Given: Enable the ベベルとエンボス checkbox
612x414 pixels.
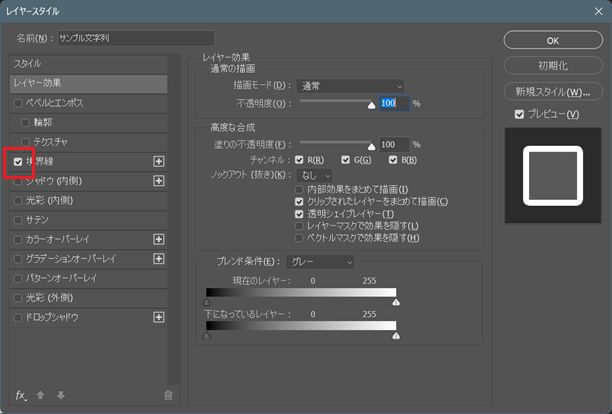Looking at the screenshot, I should coord(18,103).
